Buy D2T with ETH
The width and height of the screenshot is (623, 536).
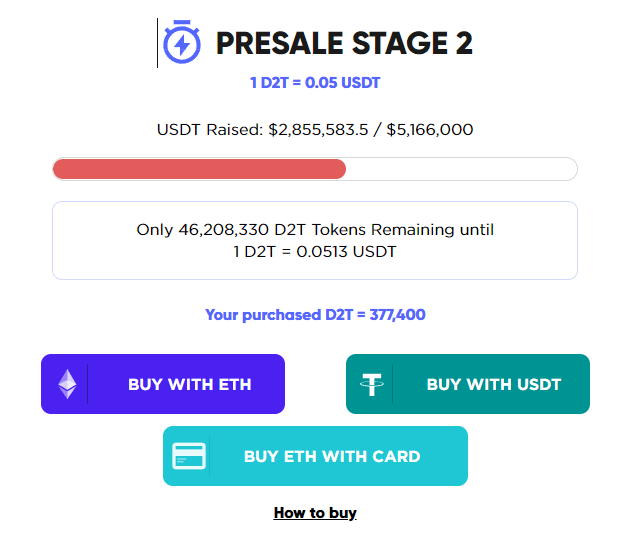[163, 384]
